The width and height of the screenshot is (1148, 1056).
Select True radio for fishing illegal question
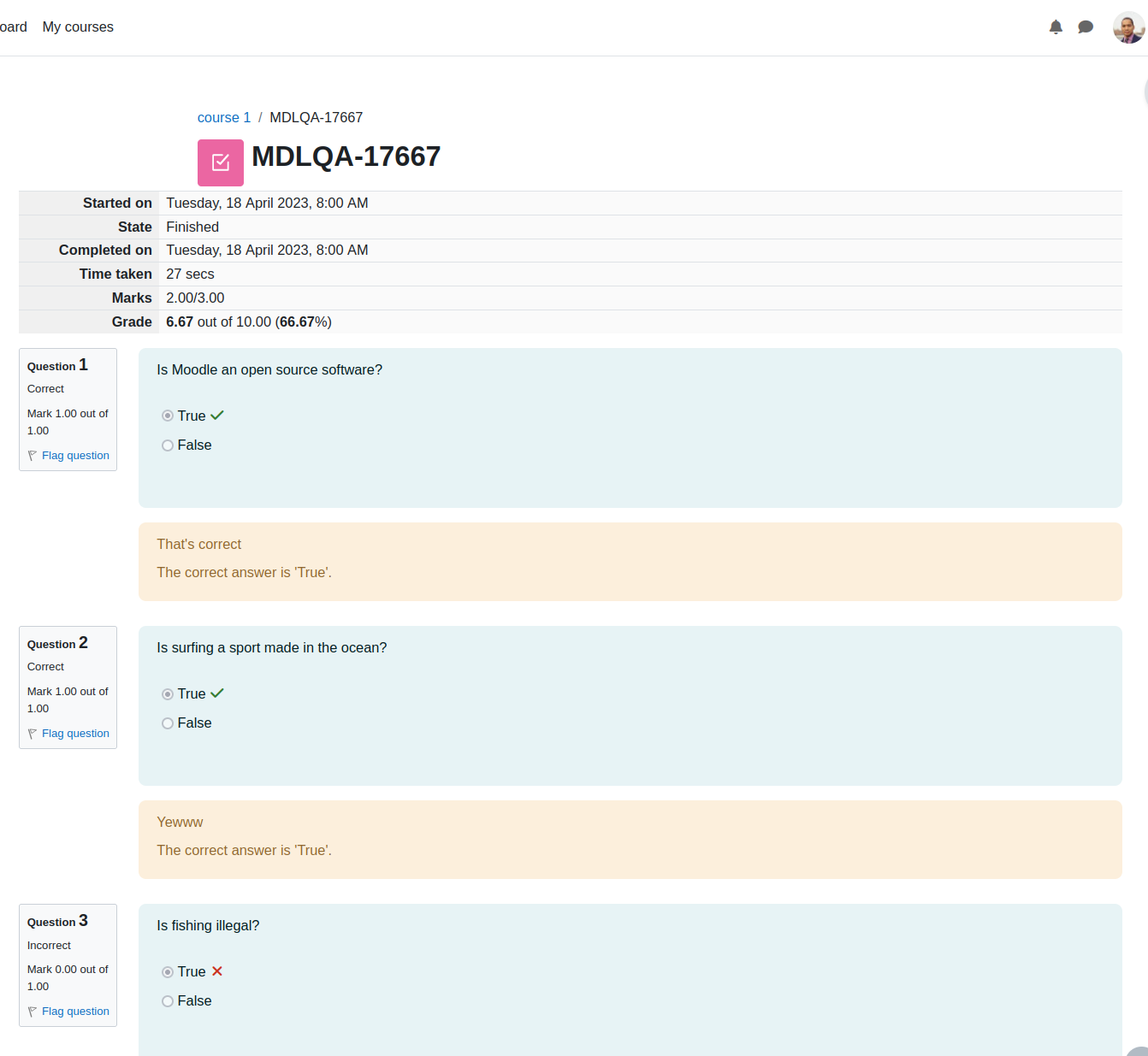(168, 972)
